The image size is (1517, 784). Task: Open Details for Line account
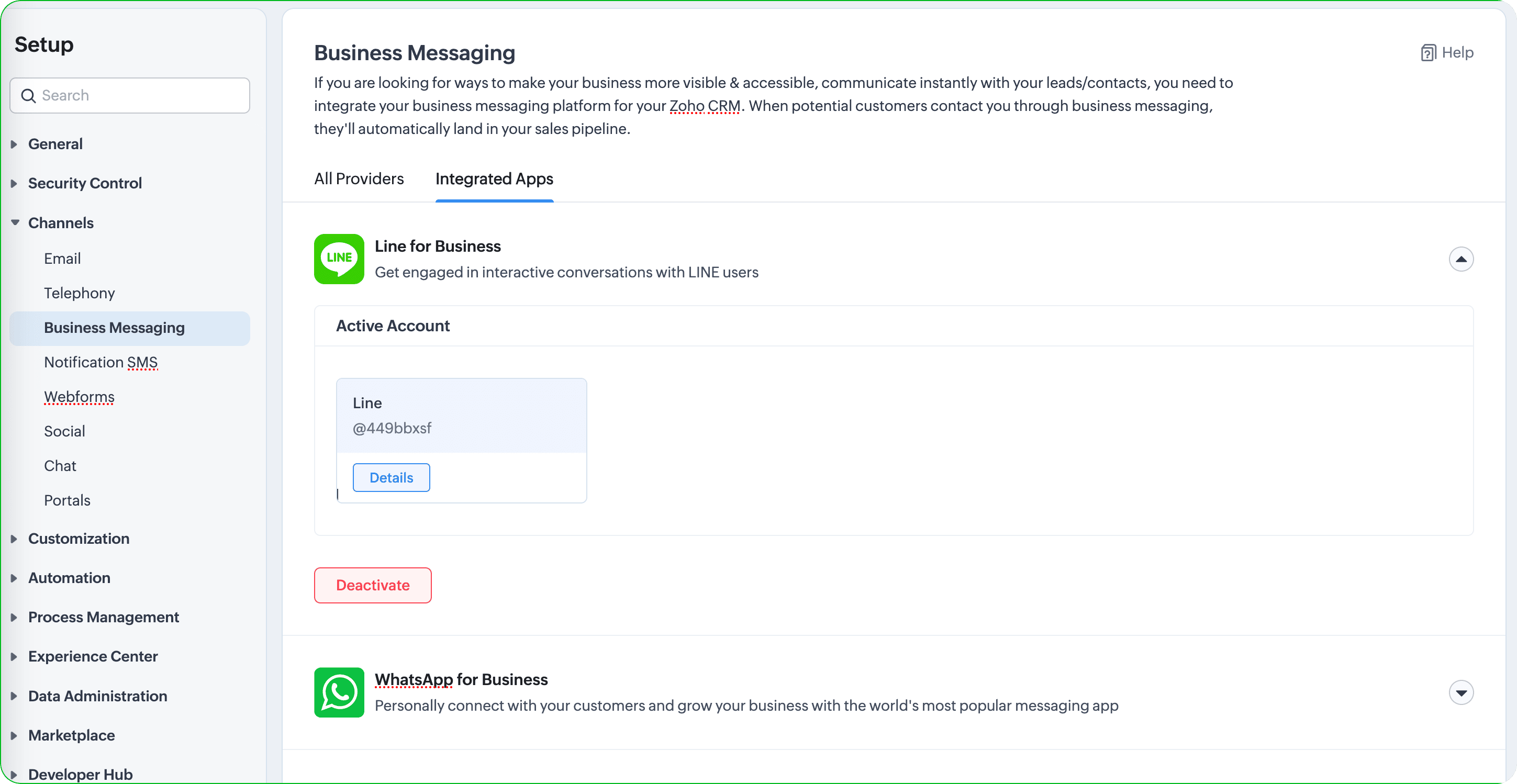[391, 477]
